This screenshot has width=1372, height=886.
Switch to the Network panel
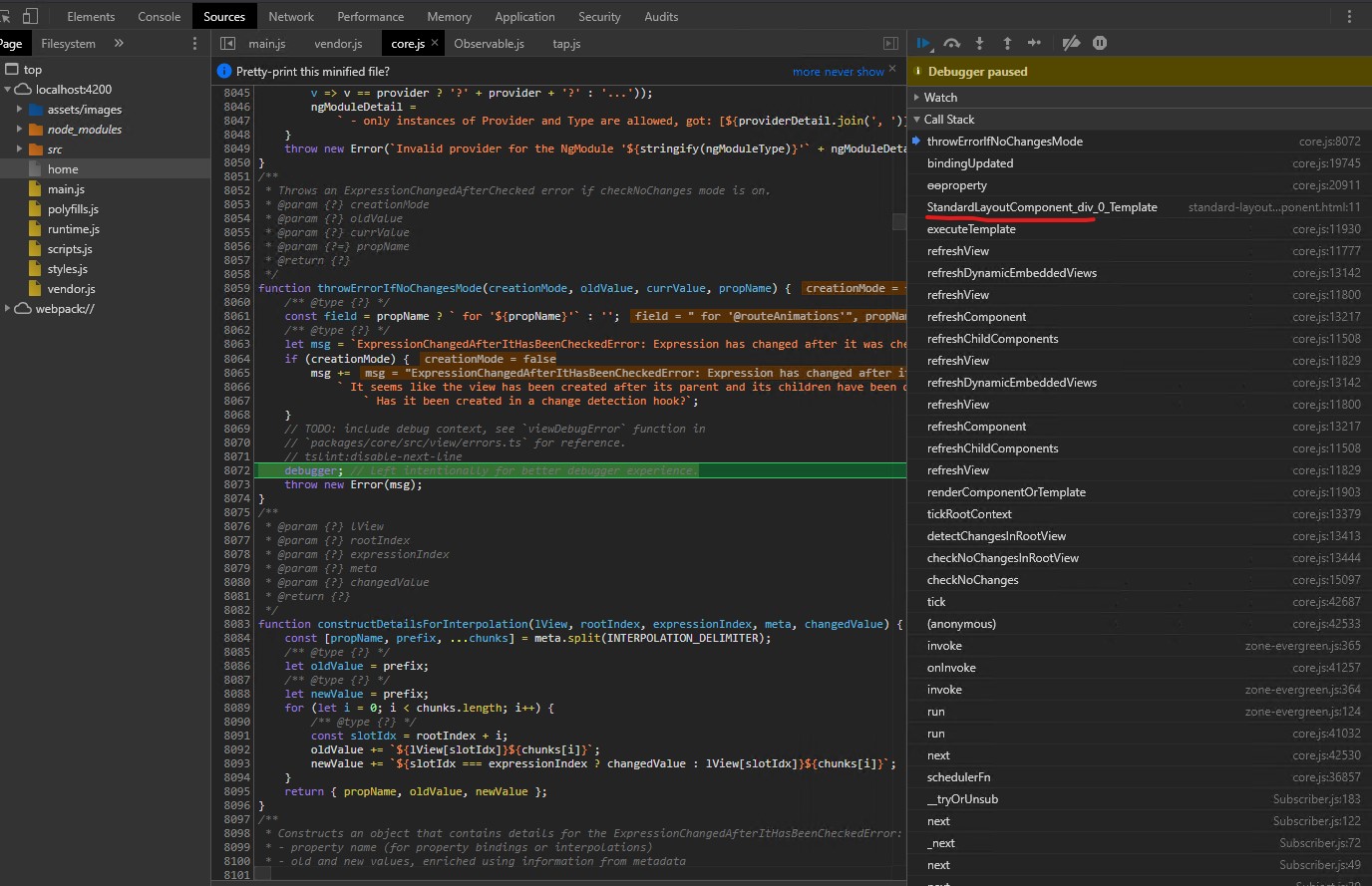pos(291,16)
